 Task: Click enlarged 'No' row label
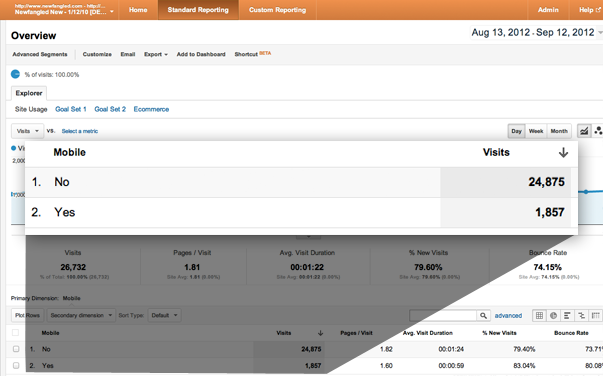pyautogui.click(x=62, y=182)
